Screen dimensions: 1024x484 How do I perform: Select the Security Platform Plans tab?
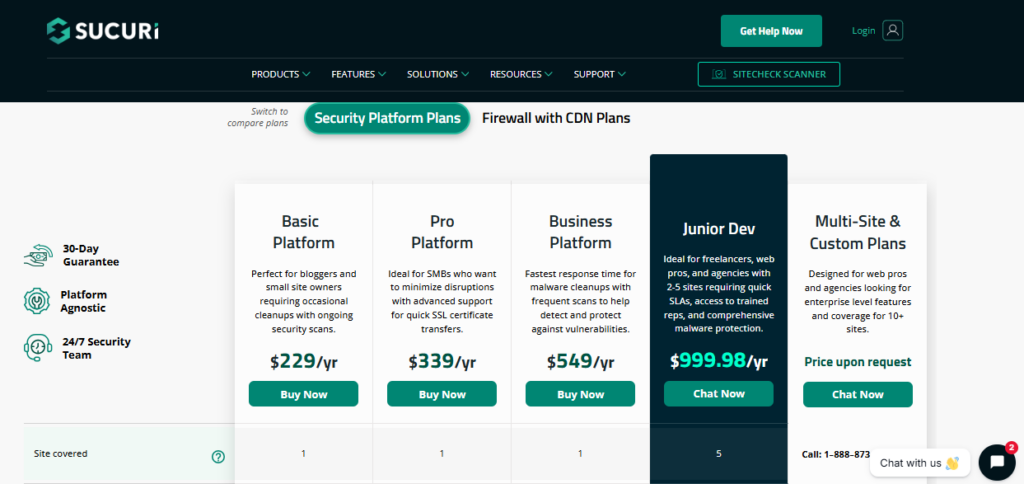[x=387, y=118]
